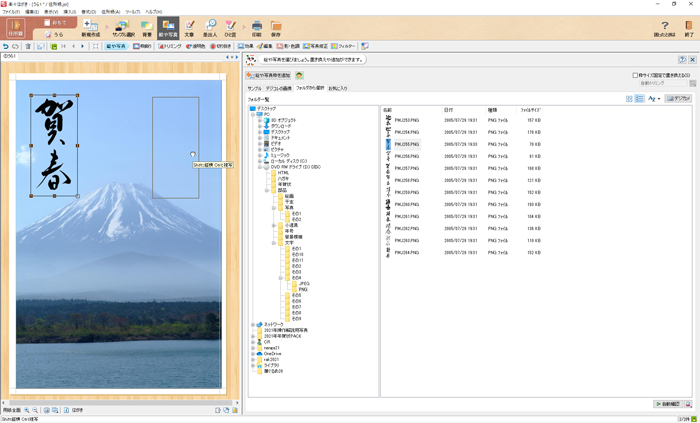
Task: Open the 住所録 address book icon
Action: pos(15,27)
